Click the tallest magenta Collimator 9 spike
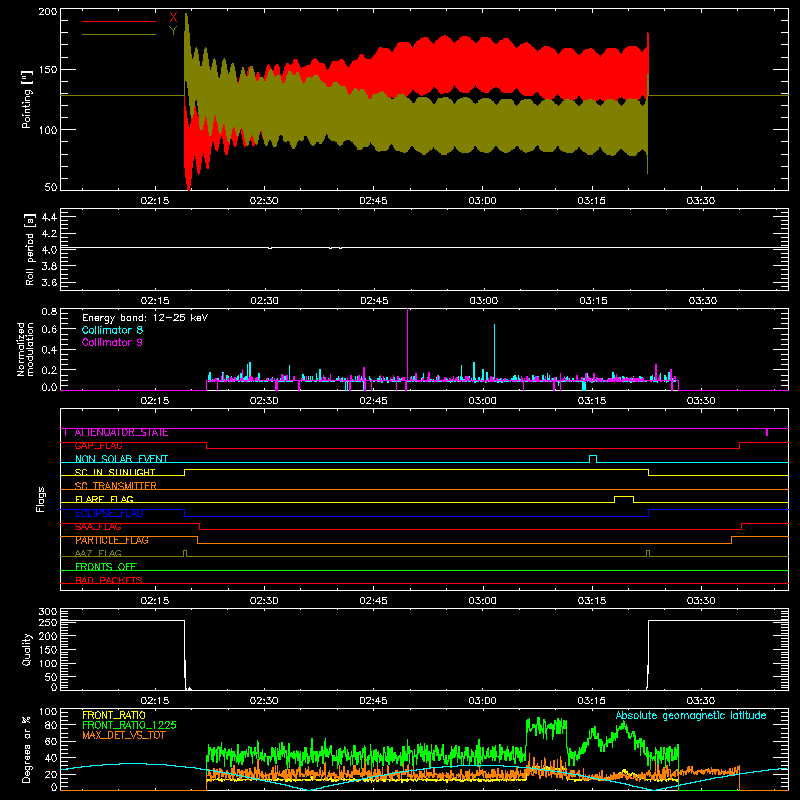Image resolution: width=800 pixels, height=800 pixels. [x=407, y=347]
